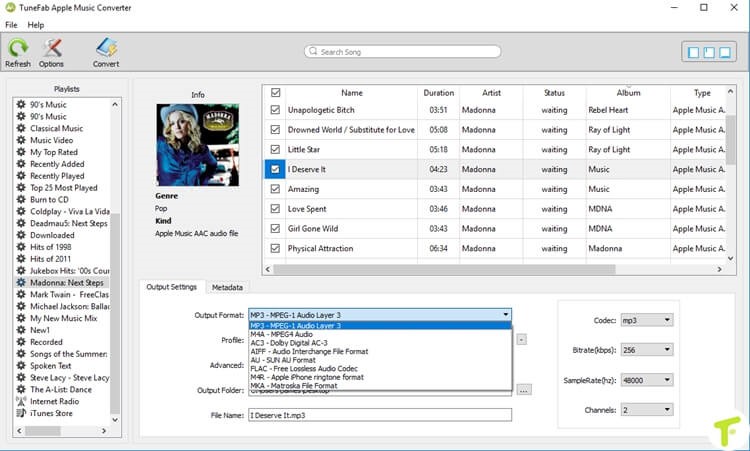Toggle the select-all checkbox in the table header

(276, 92)
